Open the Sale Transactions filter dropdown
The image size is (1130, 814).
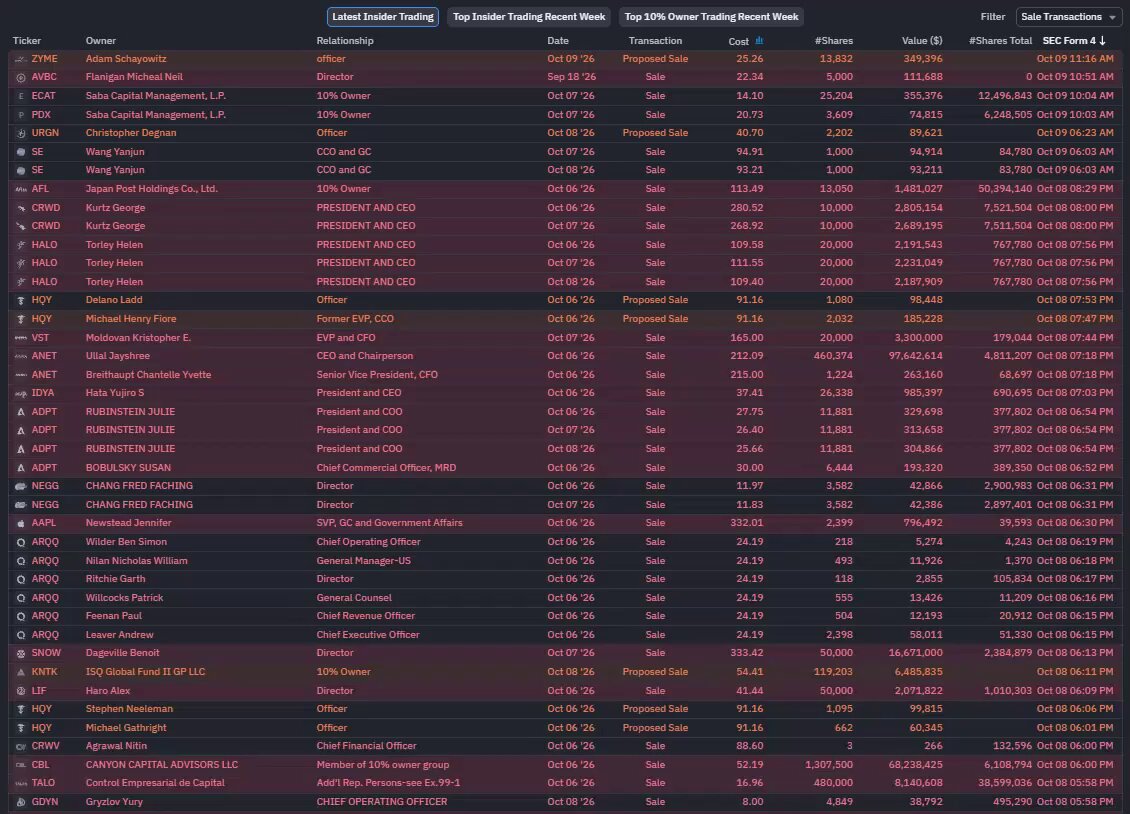coord(1068,17)
